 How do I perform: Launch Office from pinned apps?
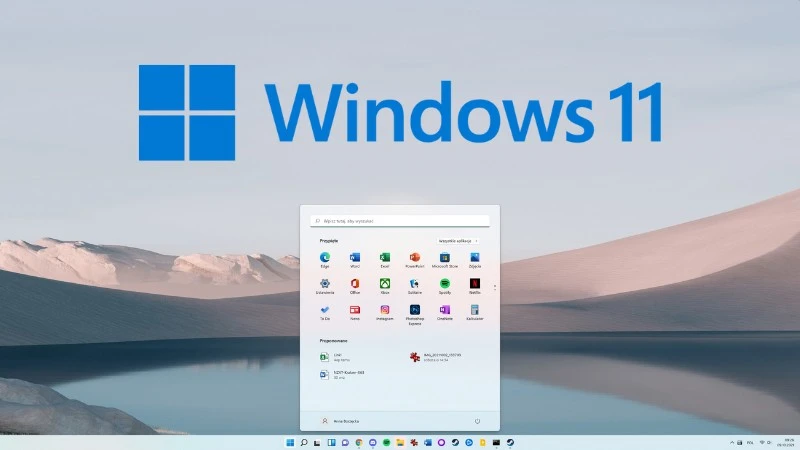[x=355, y=286]
